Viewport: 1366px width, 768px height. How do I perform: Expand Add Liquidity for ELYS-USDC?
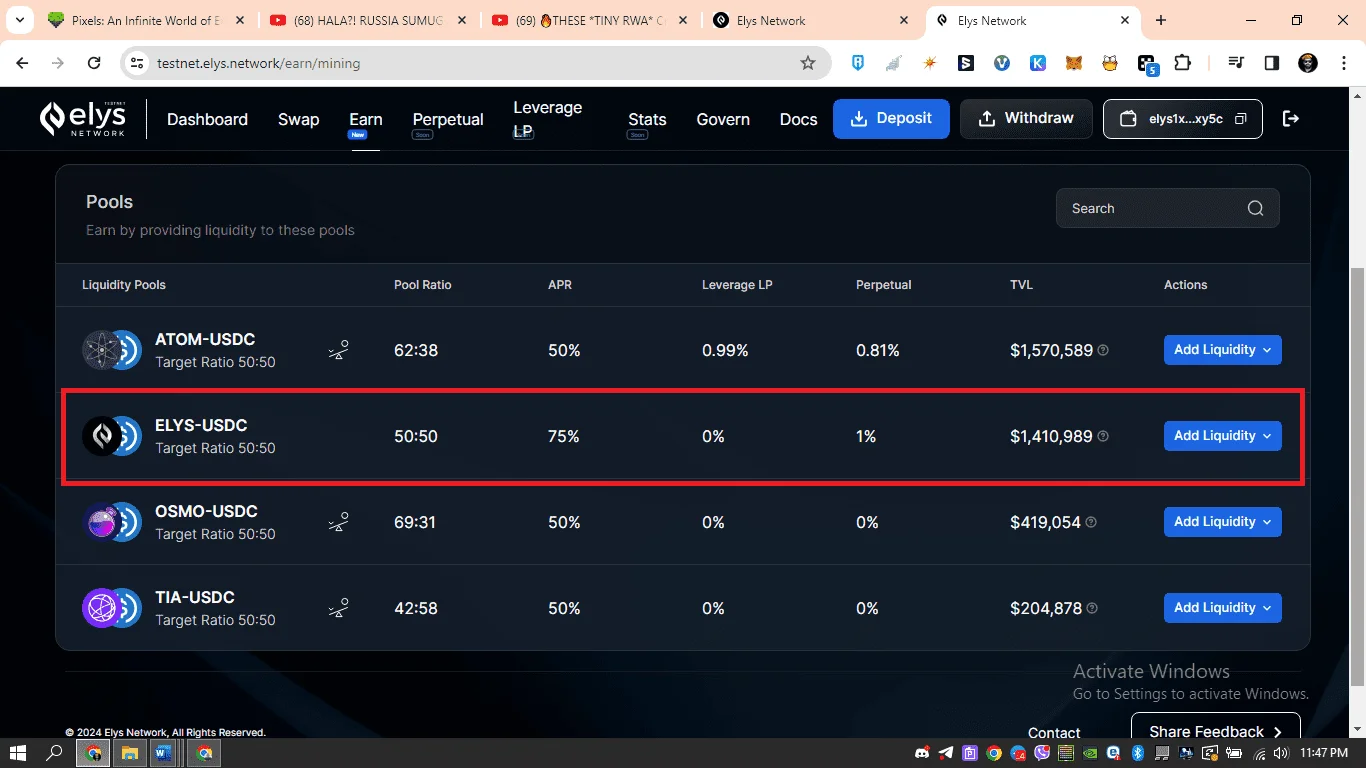pos(1222,436)
